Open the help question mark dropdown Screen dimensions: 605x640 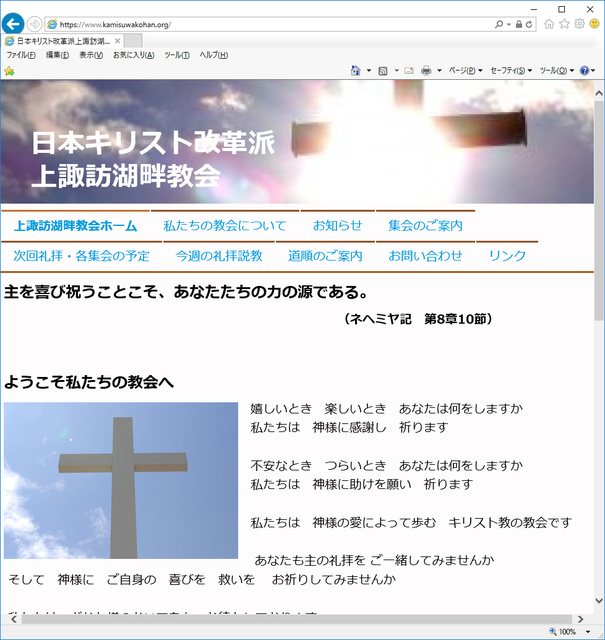click(x=587, y=71)
